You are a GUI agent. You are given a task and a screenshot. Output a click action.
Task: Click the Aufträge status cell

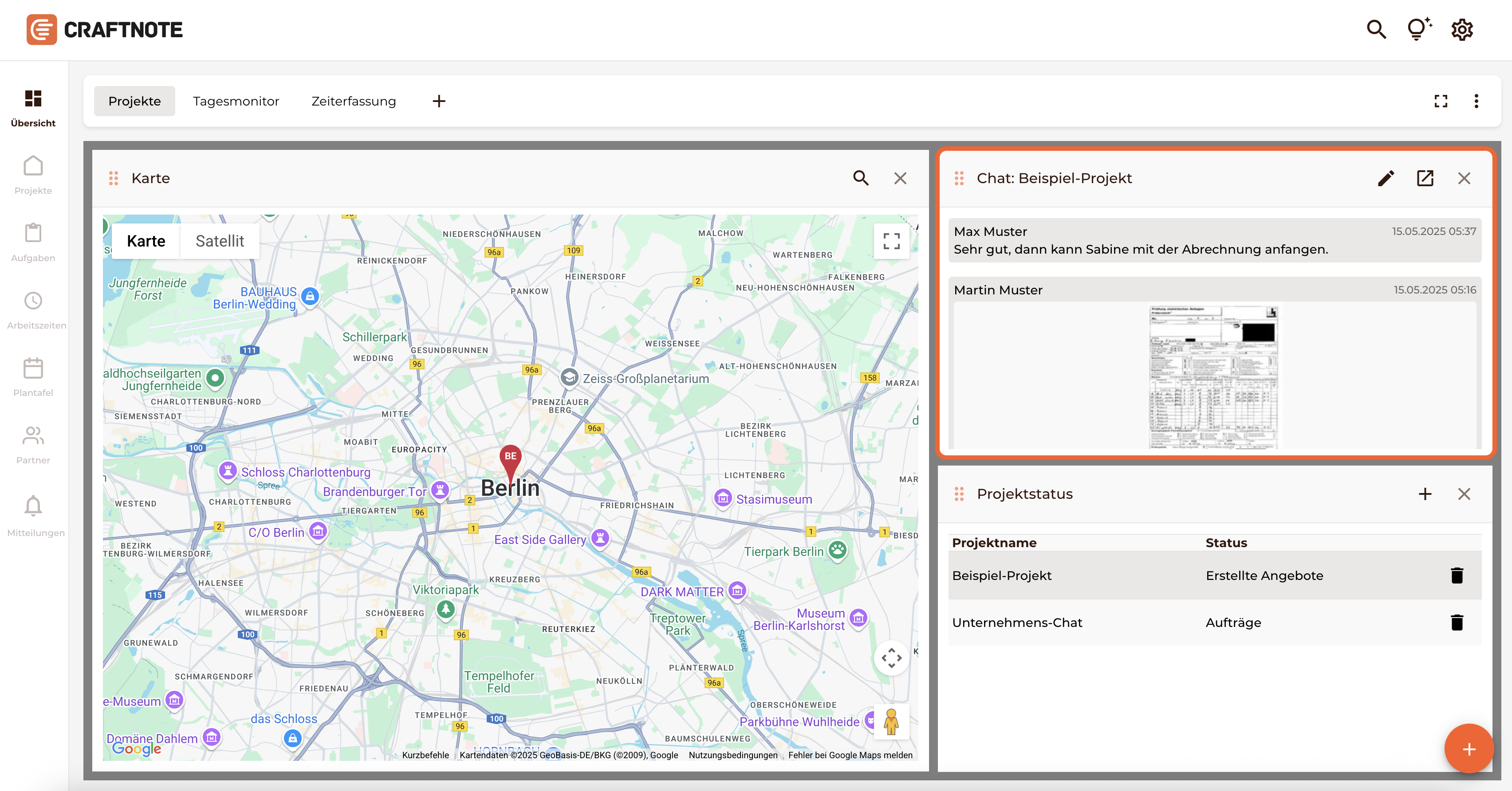(x=1233, y=623)
